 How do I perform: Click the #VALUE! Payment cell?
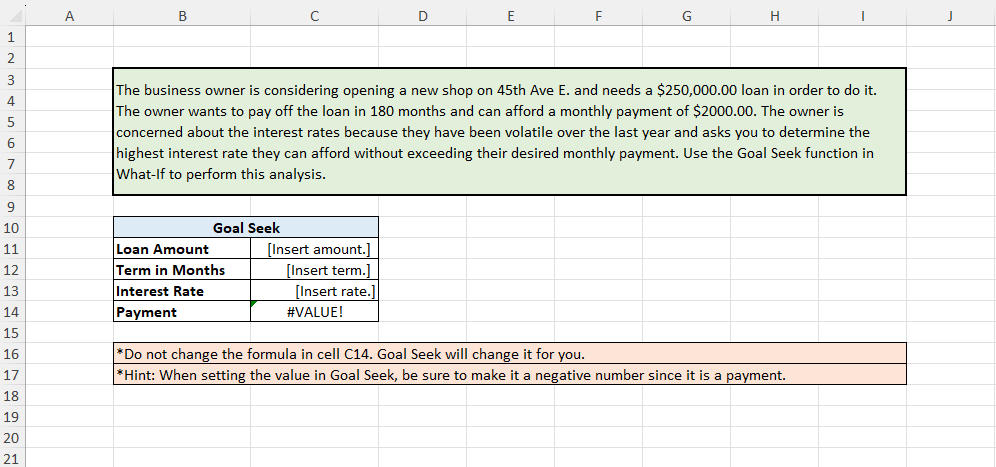click(314, 311)
